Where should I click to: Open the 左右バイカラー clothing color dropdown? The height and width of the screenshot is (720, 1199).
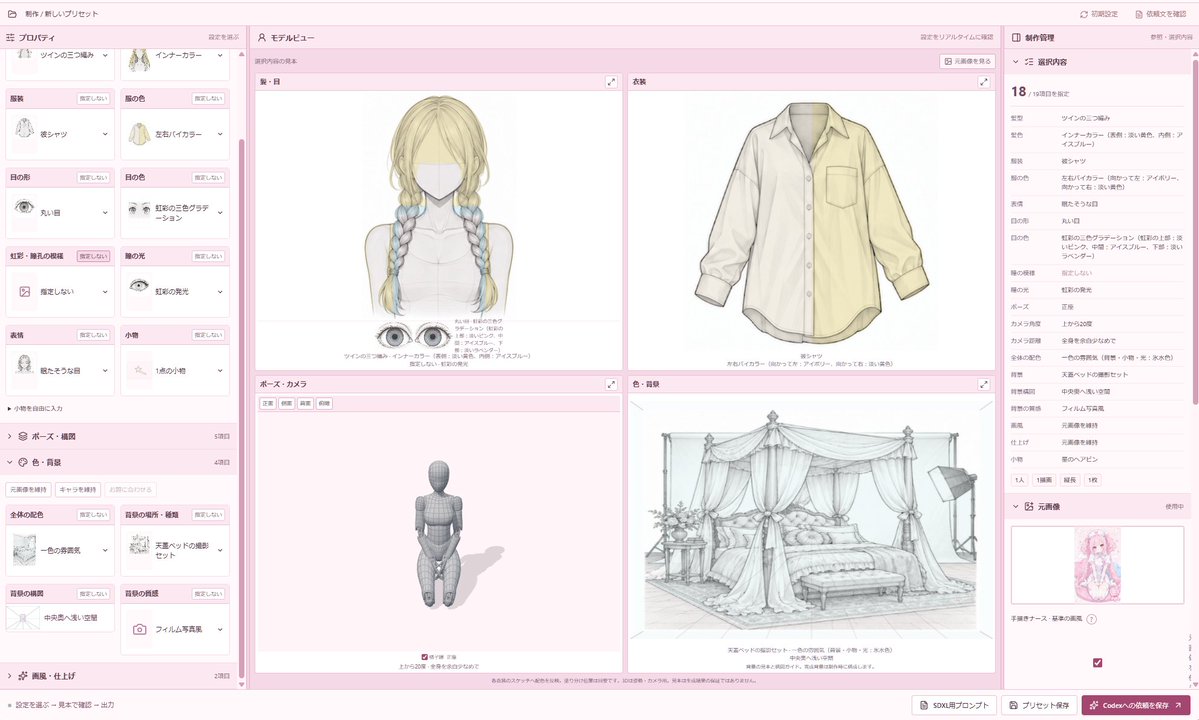coord(175,134)
